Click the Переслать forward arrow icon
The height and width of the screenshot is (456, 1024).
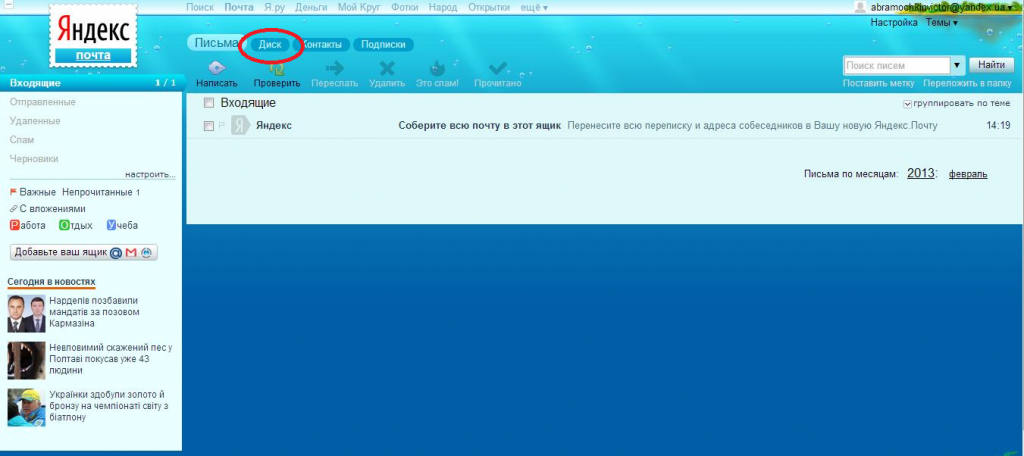tap(334, 68)
